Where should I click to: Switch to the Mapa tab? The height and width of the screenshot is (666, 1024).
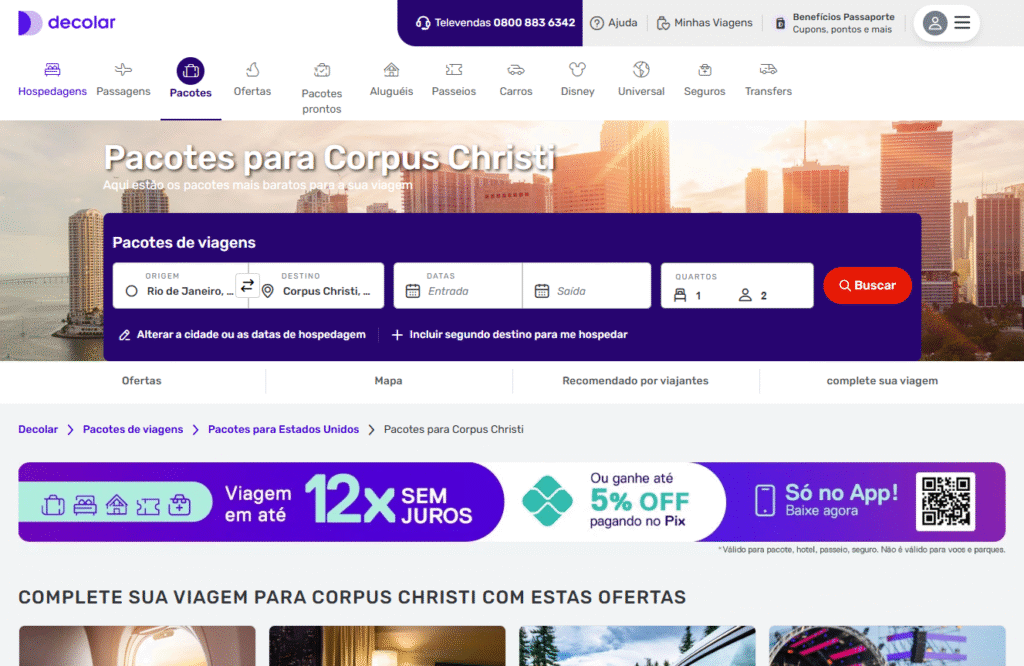point(389,381)
